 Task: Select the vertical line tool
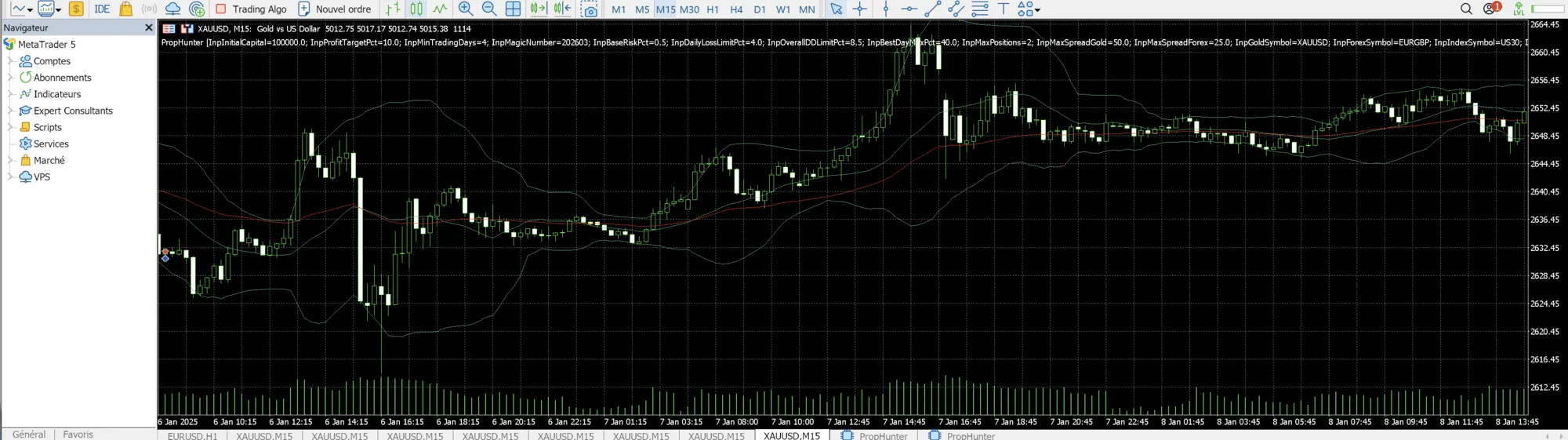click(886, 9)
